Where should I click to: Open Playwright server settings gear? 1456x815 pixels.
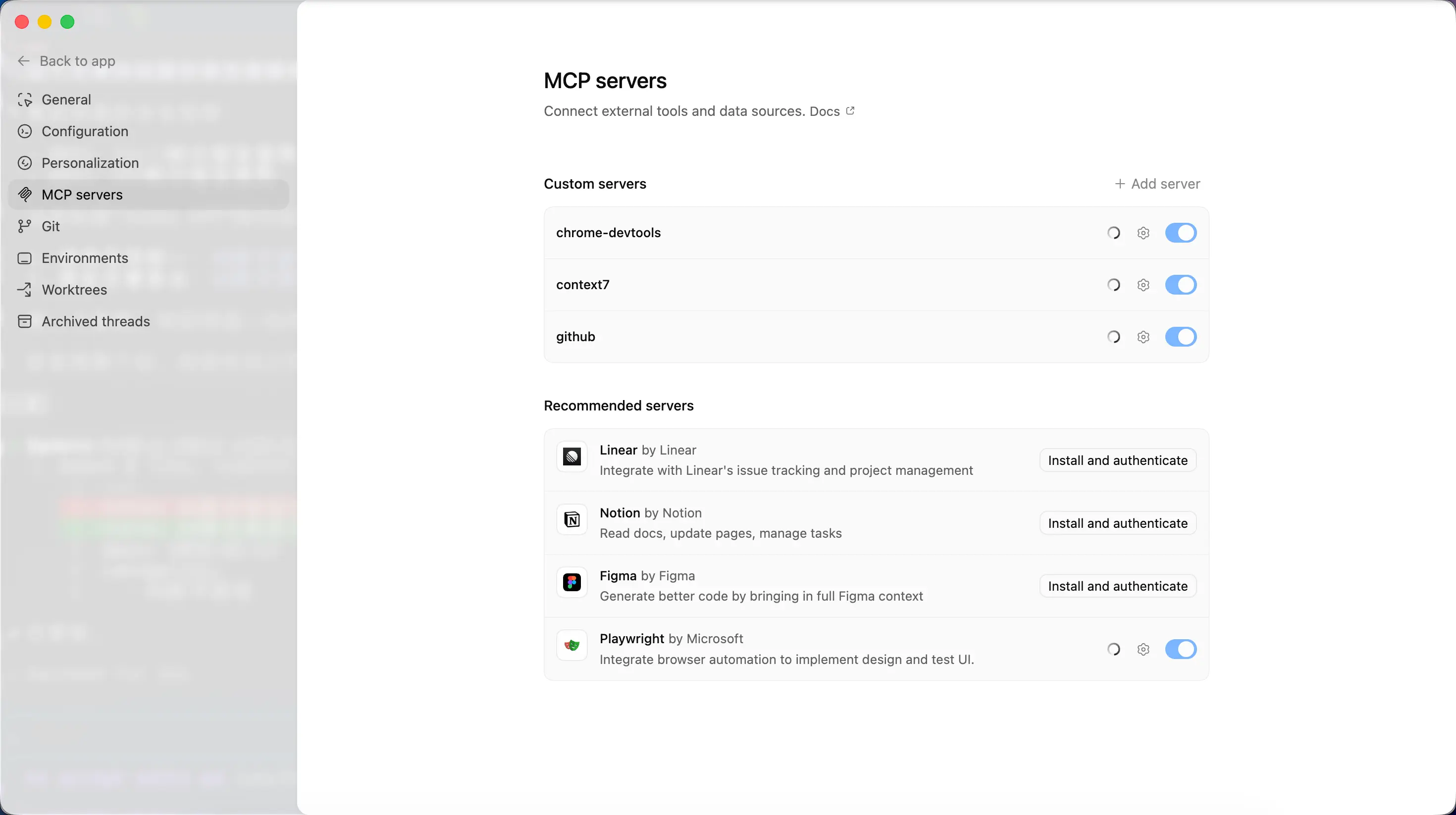(x=1143, y=650)
